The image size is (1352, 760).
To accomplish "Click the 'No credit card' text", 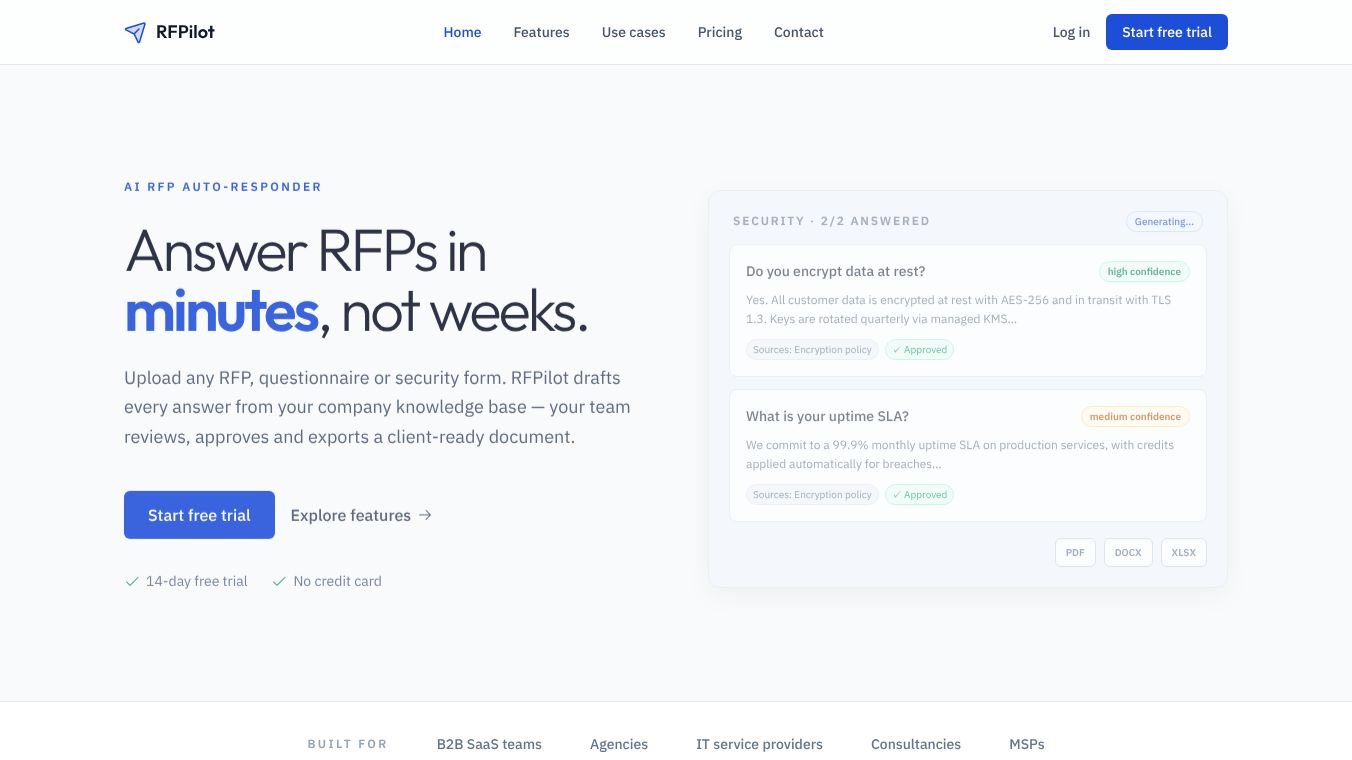I will point(337,581).
